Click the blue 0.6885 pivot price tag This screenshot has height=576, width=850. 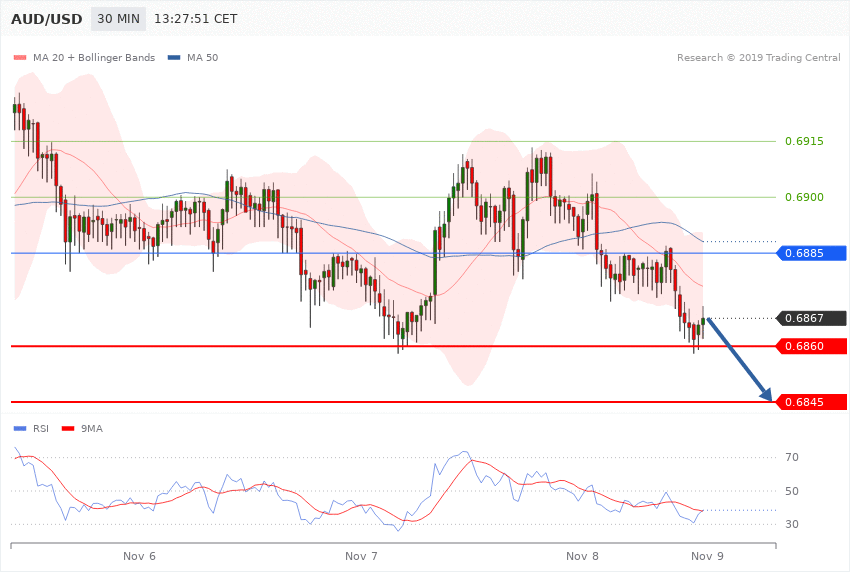(x=812, y=253)
